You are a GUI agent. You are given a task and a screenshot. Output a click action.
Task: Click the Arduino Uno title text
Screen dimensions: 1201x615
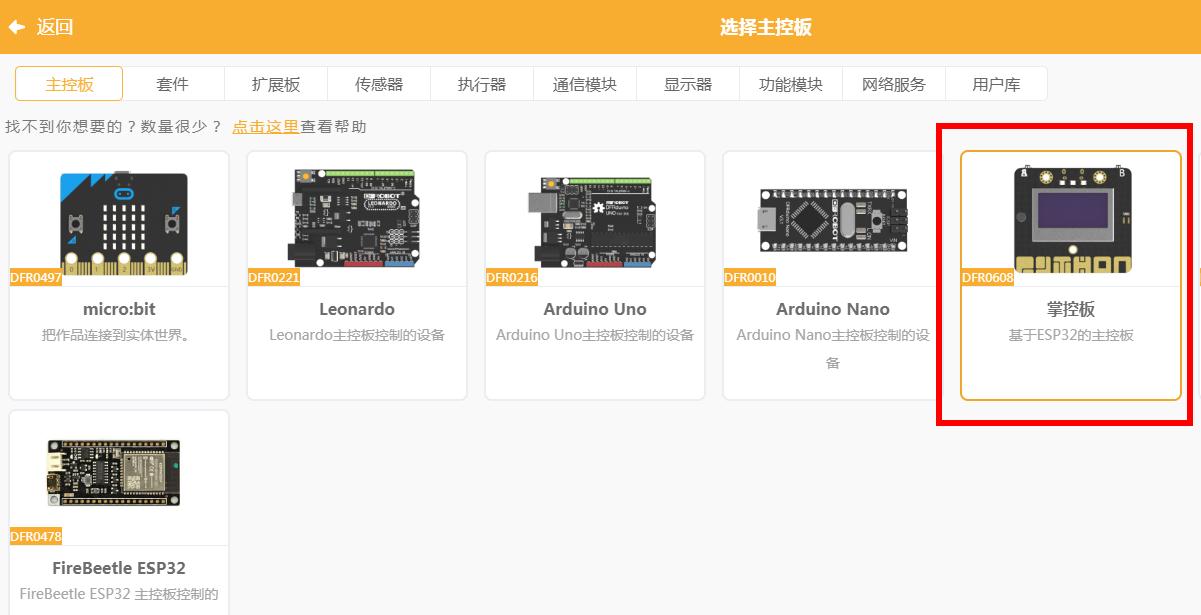pos(595,309)
